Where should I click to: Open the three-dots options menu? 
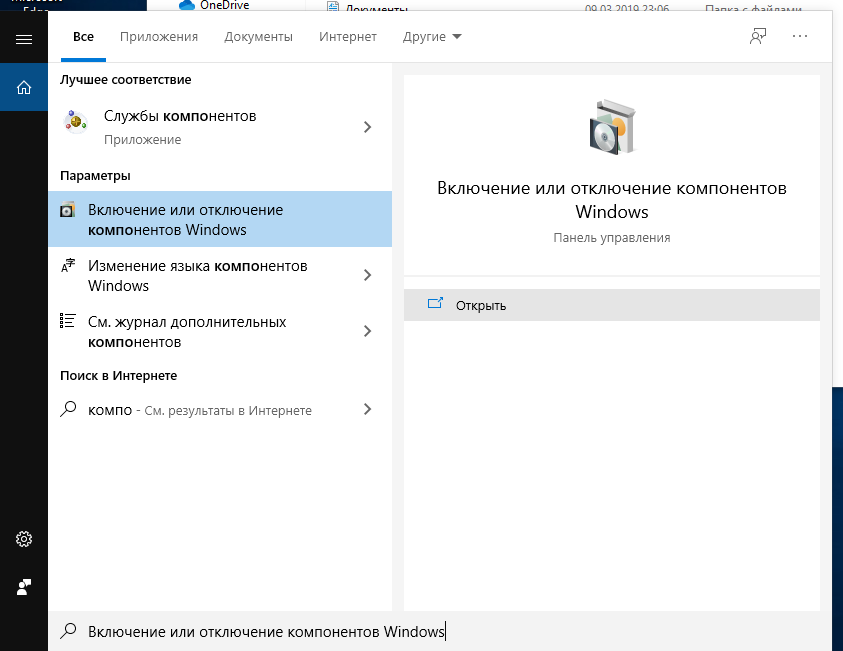[799, 36]
